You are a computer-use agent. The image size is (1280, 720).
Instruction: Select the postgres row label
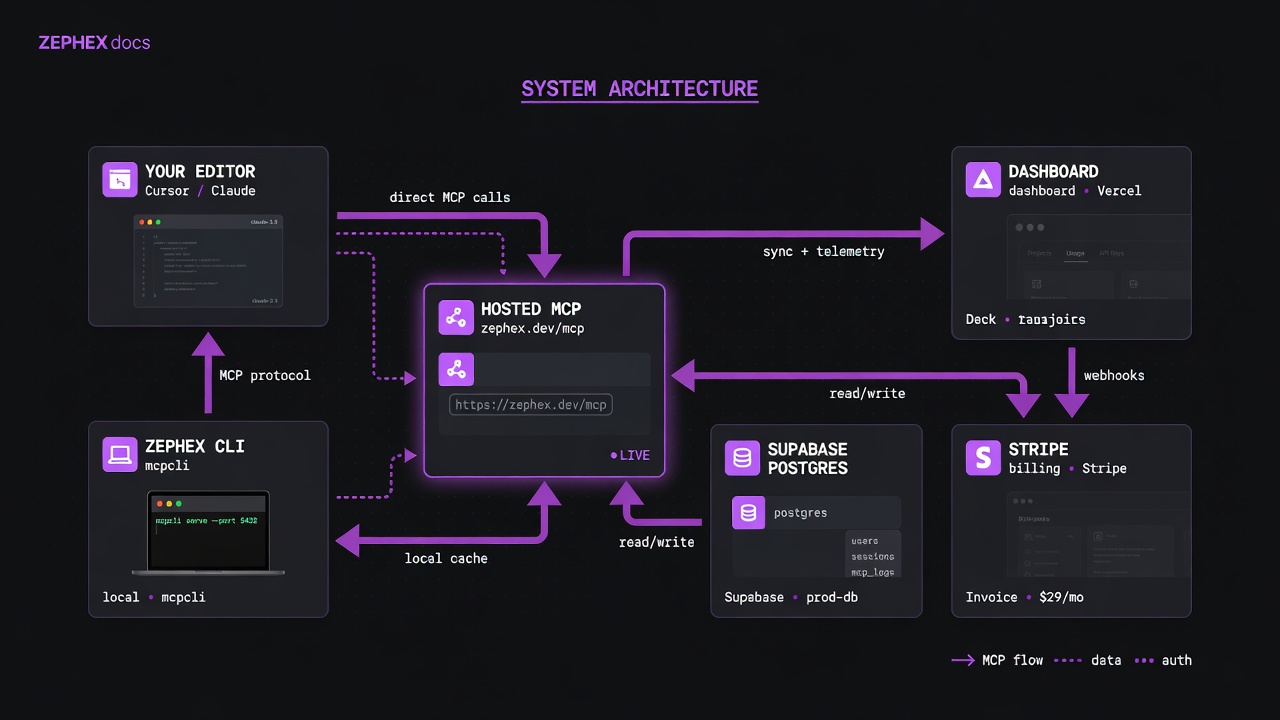800,513
